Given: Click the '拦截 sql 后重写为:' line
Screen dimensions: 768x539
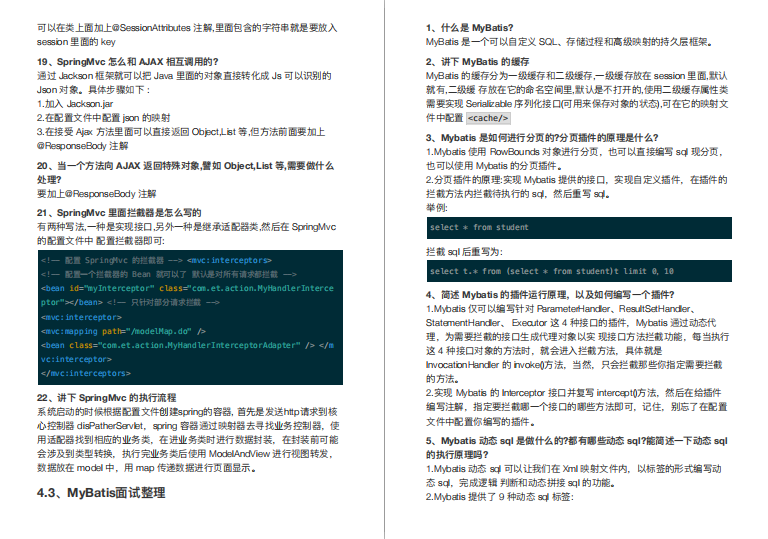Looking at the screenshot, I should click(464, 252).
